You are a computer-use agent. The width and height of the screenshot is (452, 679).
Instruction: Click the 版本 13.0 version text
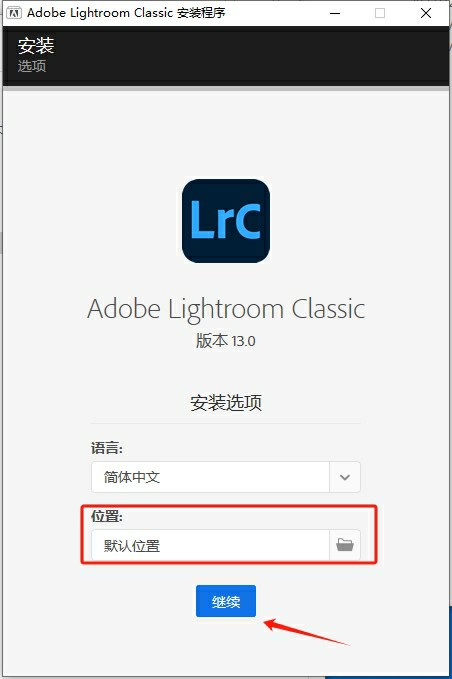[x=226, y=341]
